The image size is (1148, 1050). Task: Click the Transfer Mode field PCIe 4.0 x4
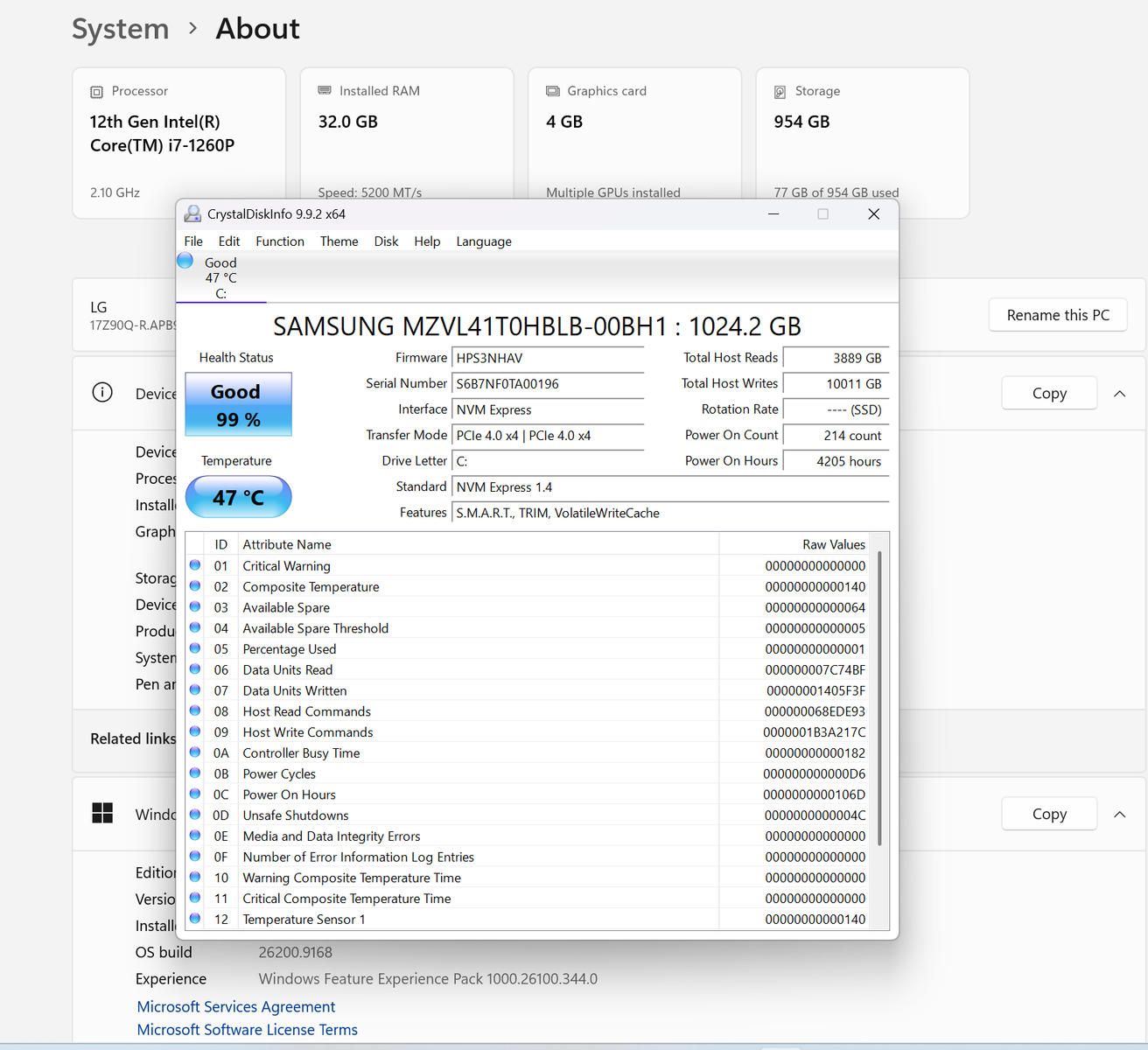tap(548, 435)
